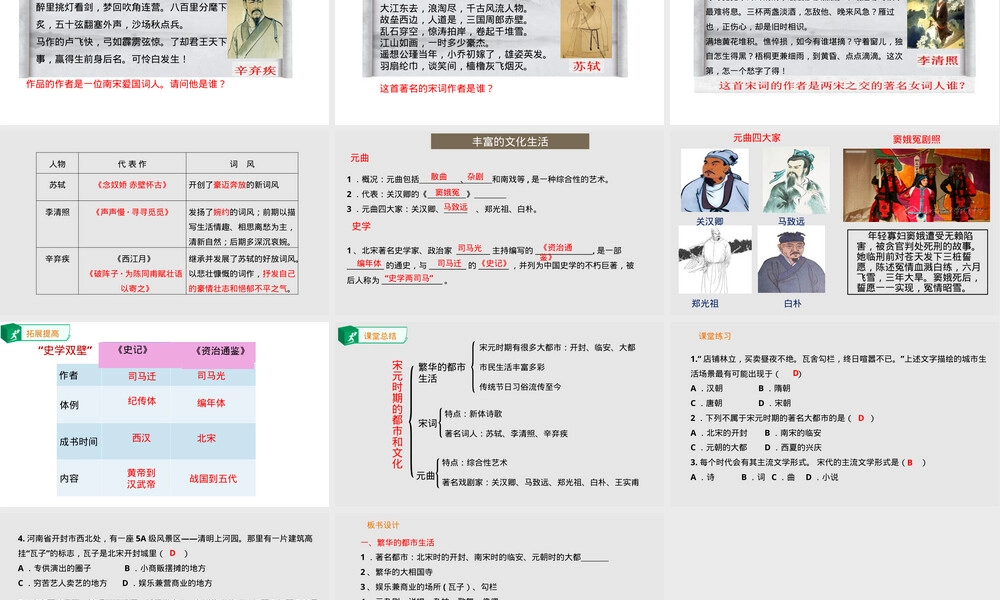This screenshot has width=1000, height=600.
Task: Open the 课堂练习 questions slide
Action: 835,414
